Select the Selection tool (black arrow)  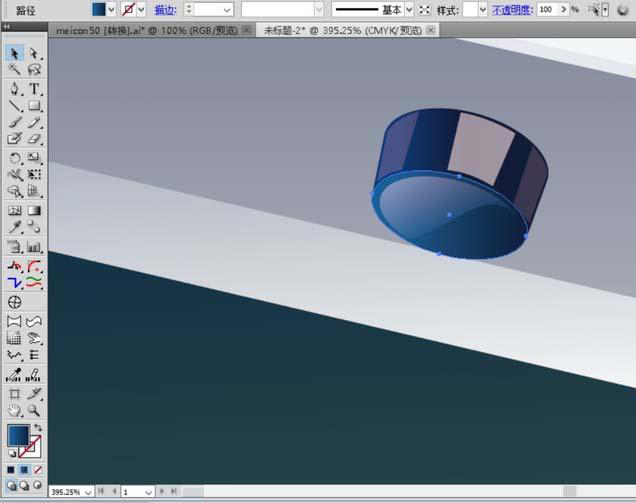15,53
